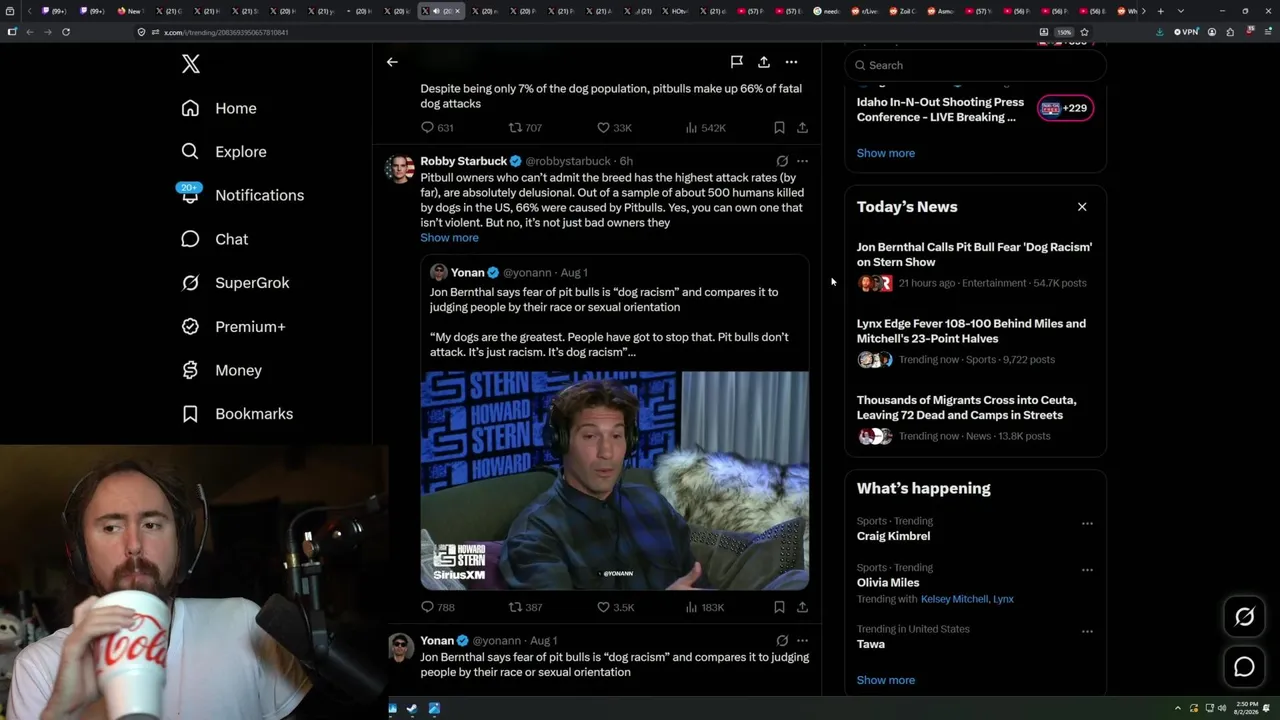This screenshot has height=720, width=1280.
Task: Open the browser VPN button
Action: [x=1186, y=32]
